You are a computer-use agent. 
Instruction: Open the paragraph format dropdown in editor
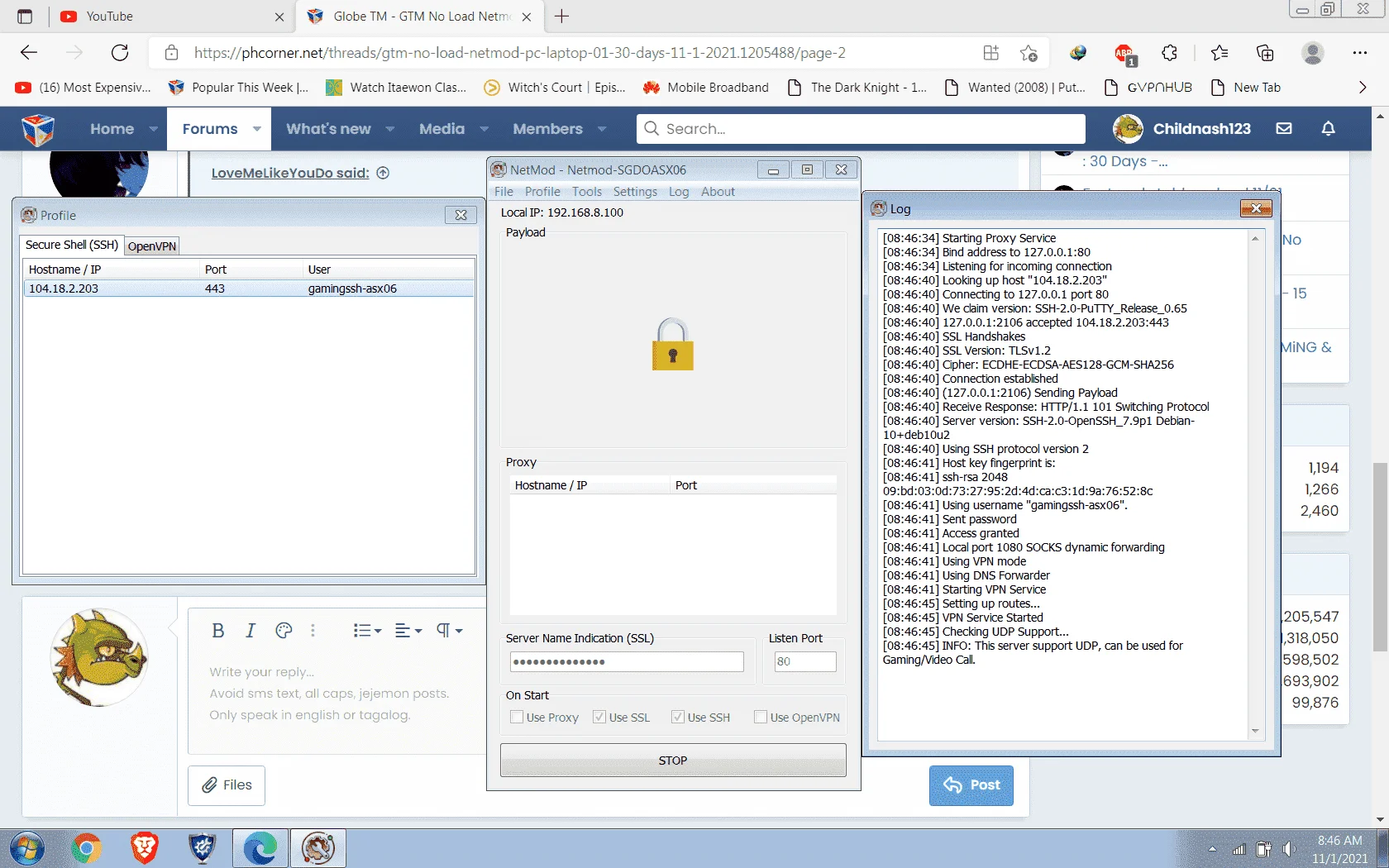(x=449, y=631)
